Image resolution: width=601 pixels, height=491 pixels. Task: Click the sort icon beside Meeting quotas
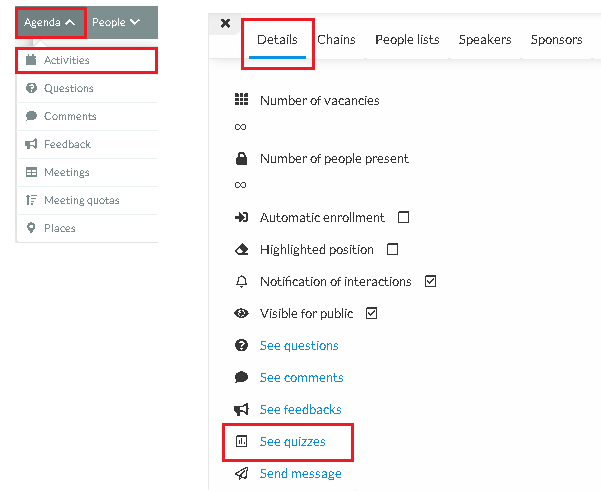31,200
